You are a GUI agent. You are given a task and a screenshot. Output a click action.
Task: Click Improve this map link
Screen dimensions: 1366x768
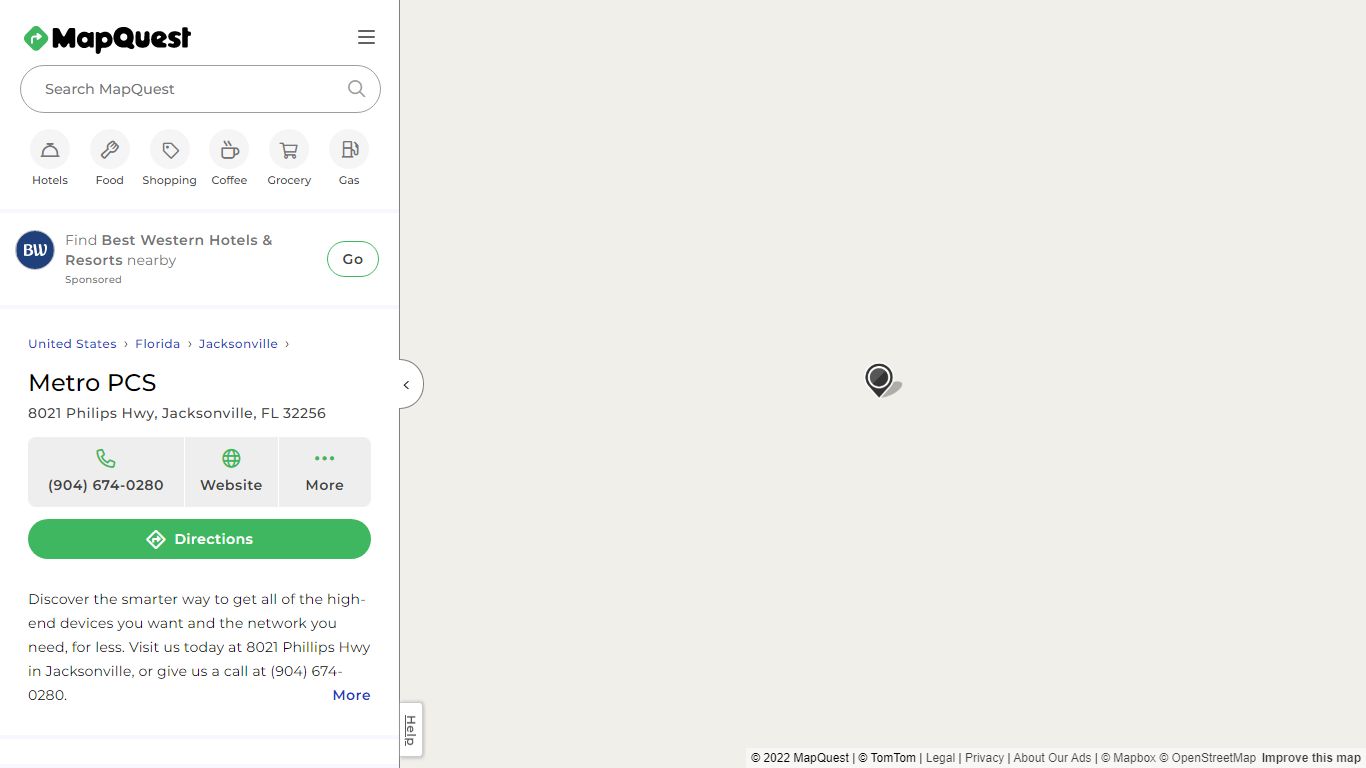(x=1311, y=758)
